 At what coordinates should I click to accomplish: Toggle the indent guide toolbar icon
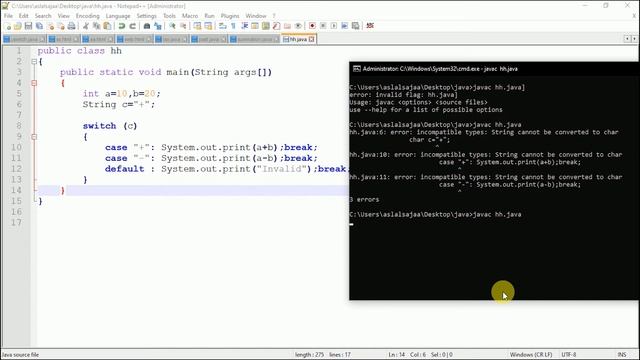(x=244, y=26)
